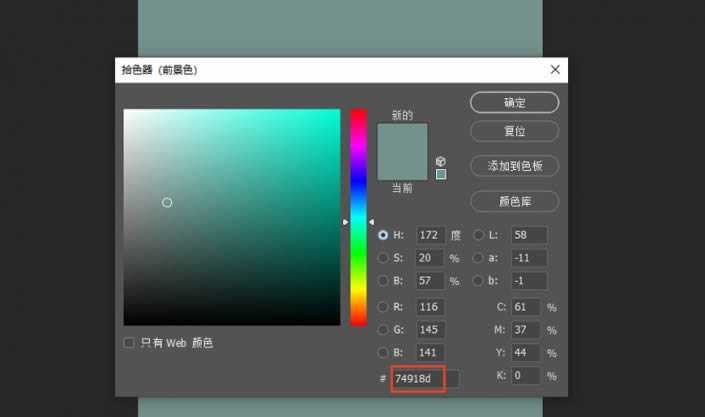Screen dimensions: 705x417
Task: Select the L lightness radio button
Action: (478, 235)
